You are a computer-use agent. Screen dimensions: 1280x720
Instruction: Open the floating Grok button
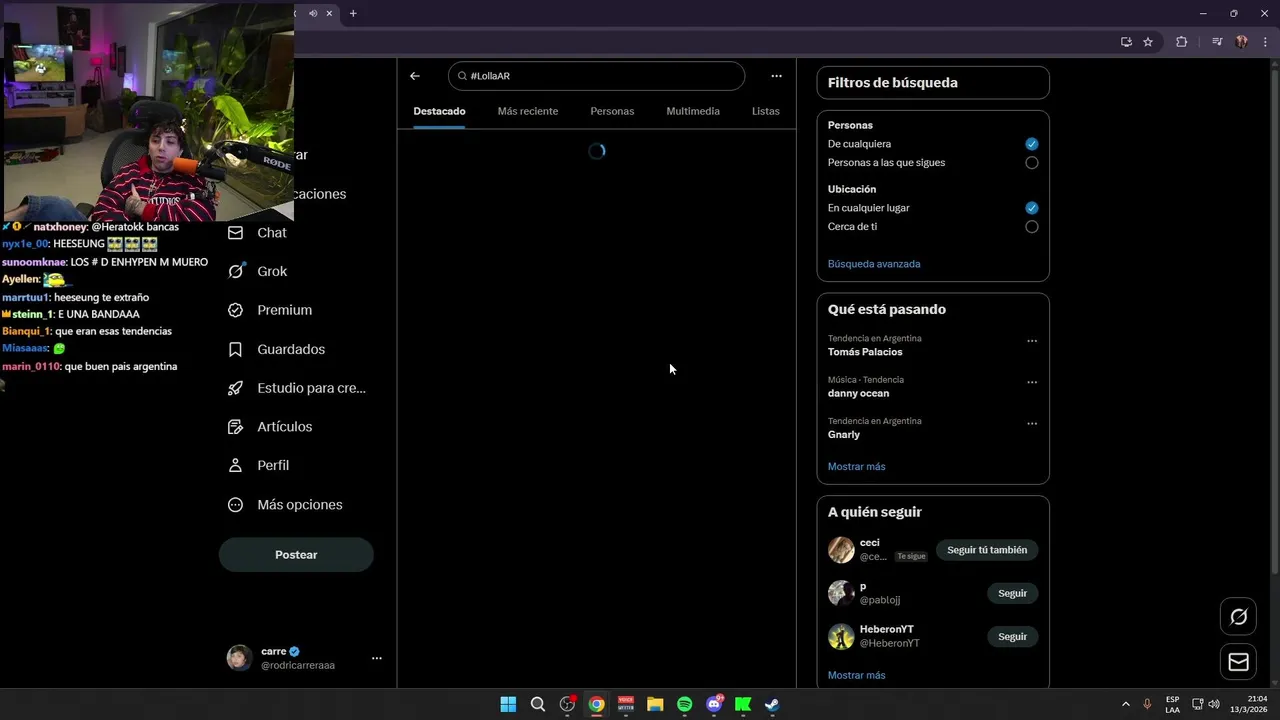pyautogui.click(x=1238, y=617)
